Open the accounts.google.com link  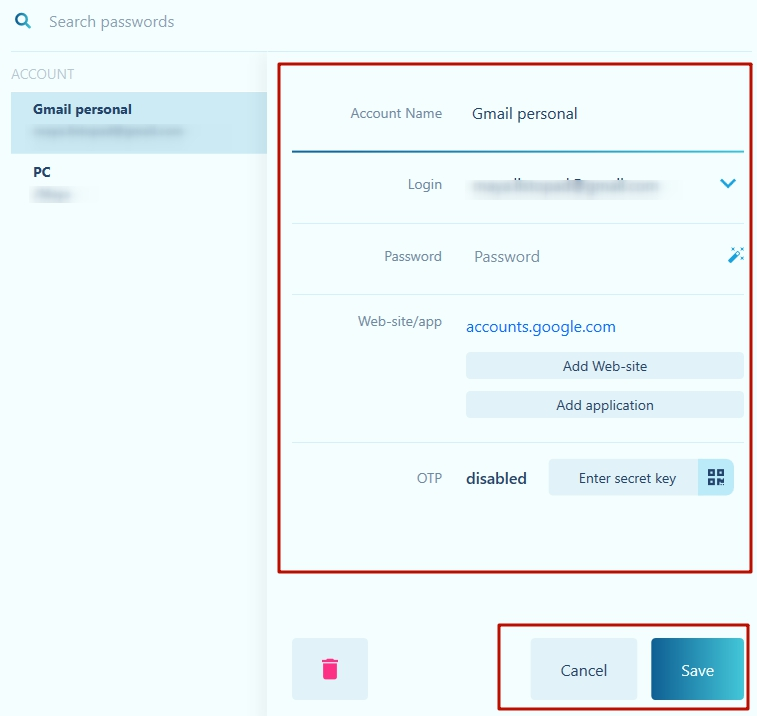point(541,327)
